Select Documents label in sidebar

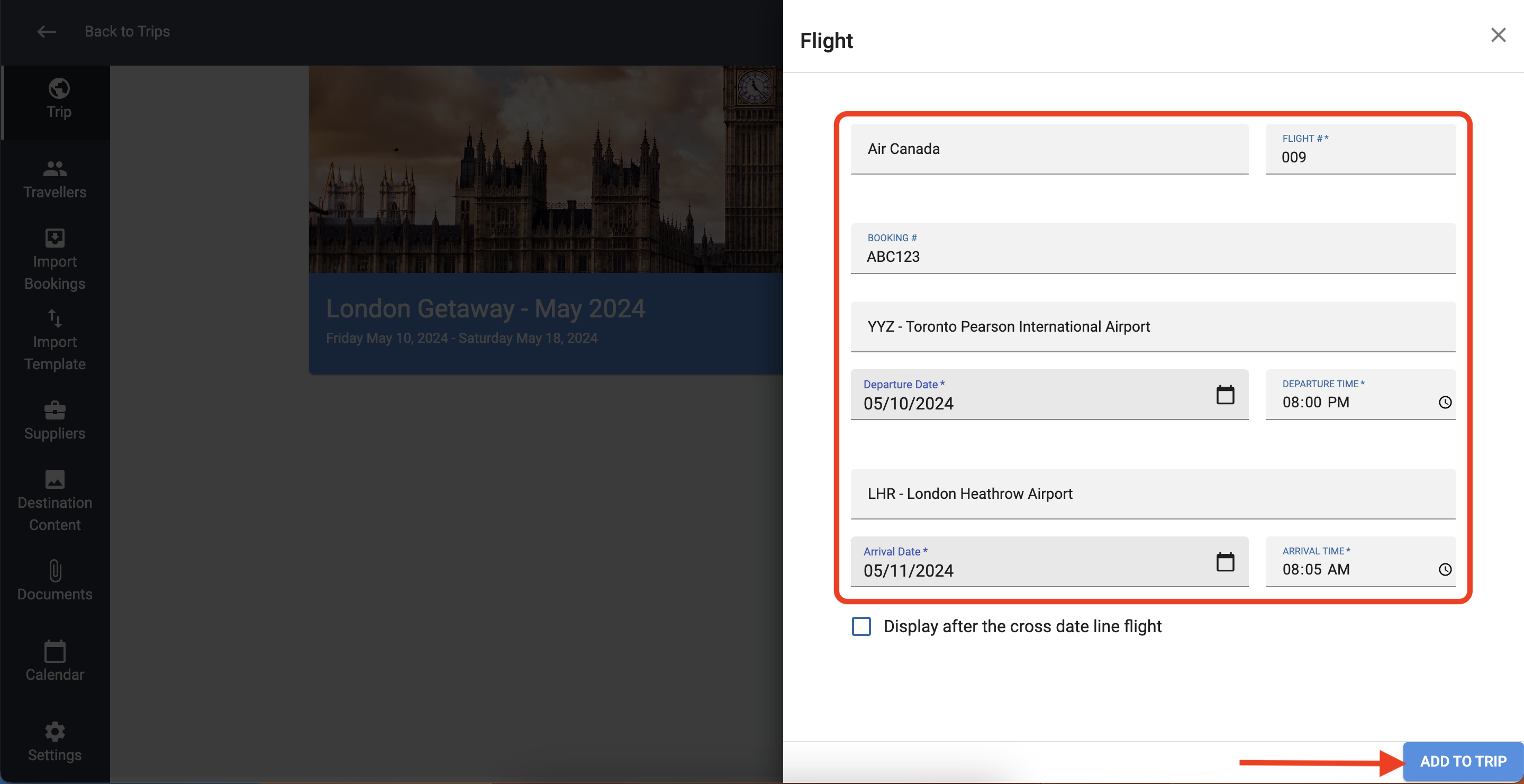pos(55,594)
